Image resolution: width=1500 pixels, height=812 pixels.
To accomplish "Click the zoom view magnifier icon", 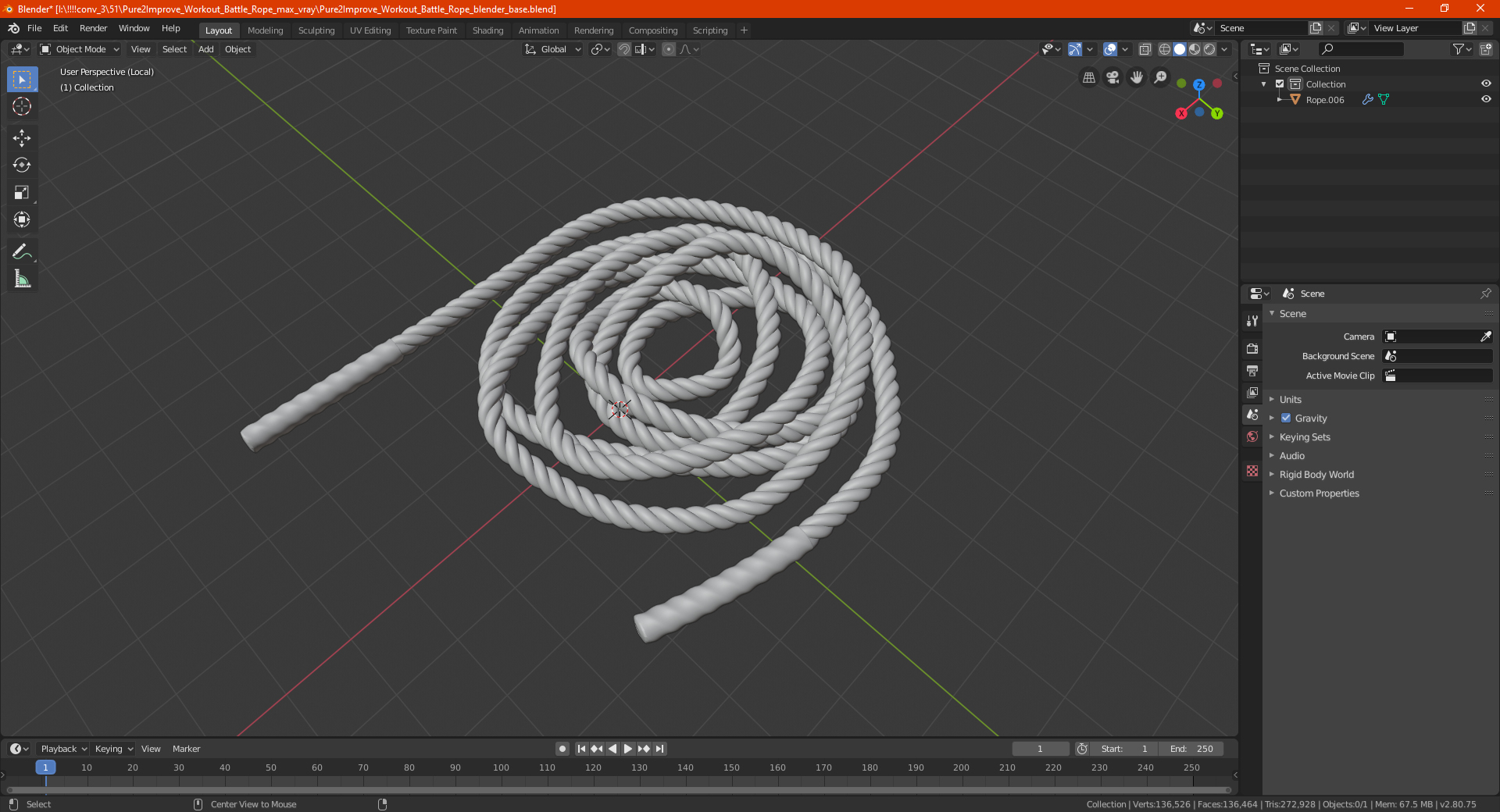I will point(1161,77).
